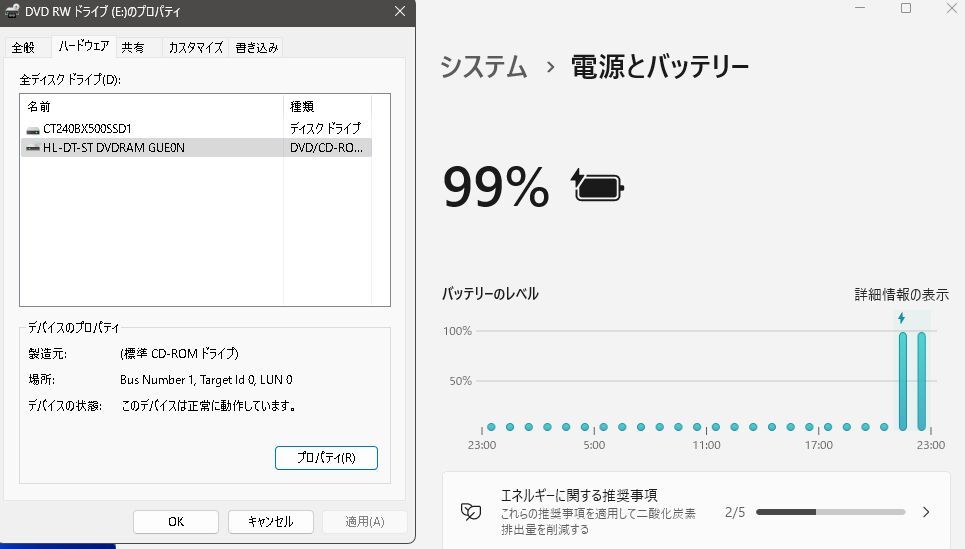The height and width of the screenshot is (549, 965).
Task: Expand the energy recommendations chevron arrow
Action: (x=926, y=512)
